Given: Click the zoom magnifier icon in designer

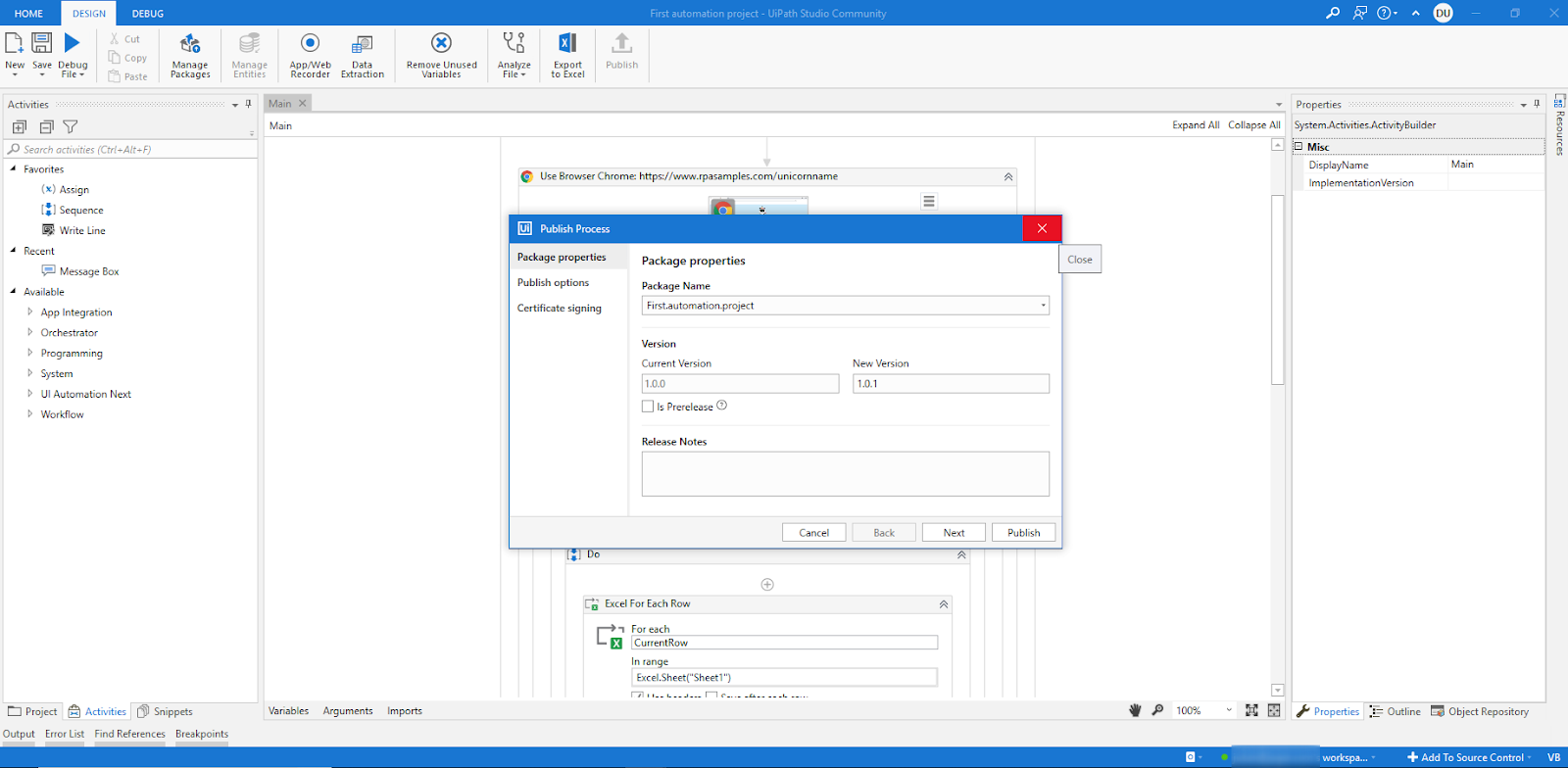Looking at the screenshot, I should [1157, 710].
